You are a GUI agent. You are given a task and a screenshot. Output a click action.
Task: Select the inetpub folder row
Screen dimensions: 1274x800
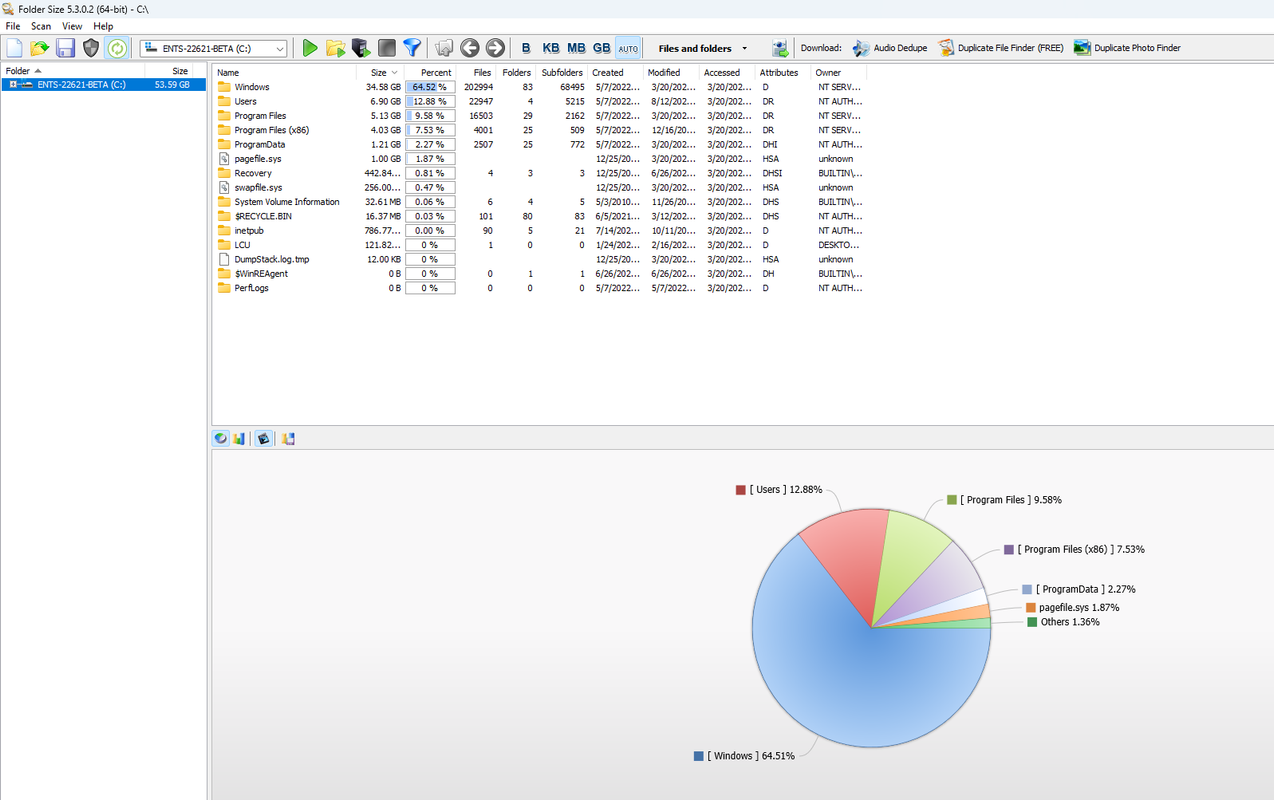coord(540,231)
